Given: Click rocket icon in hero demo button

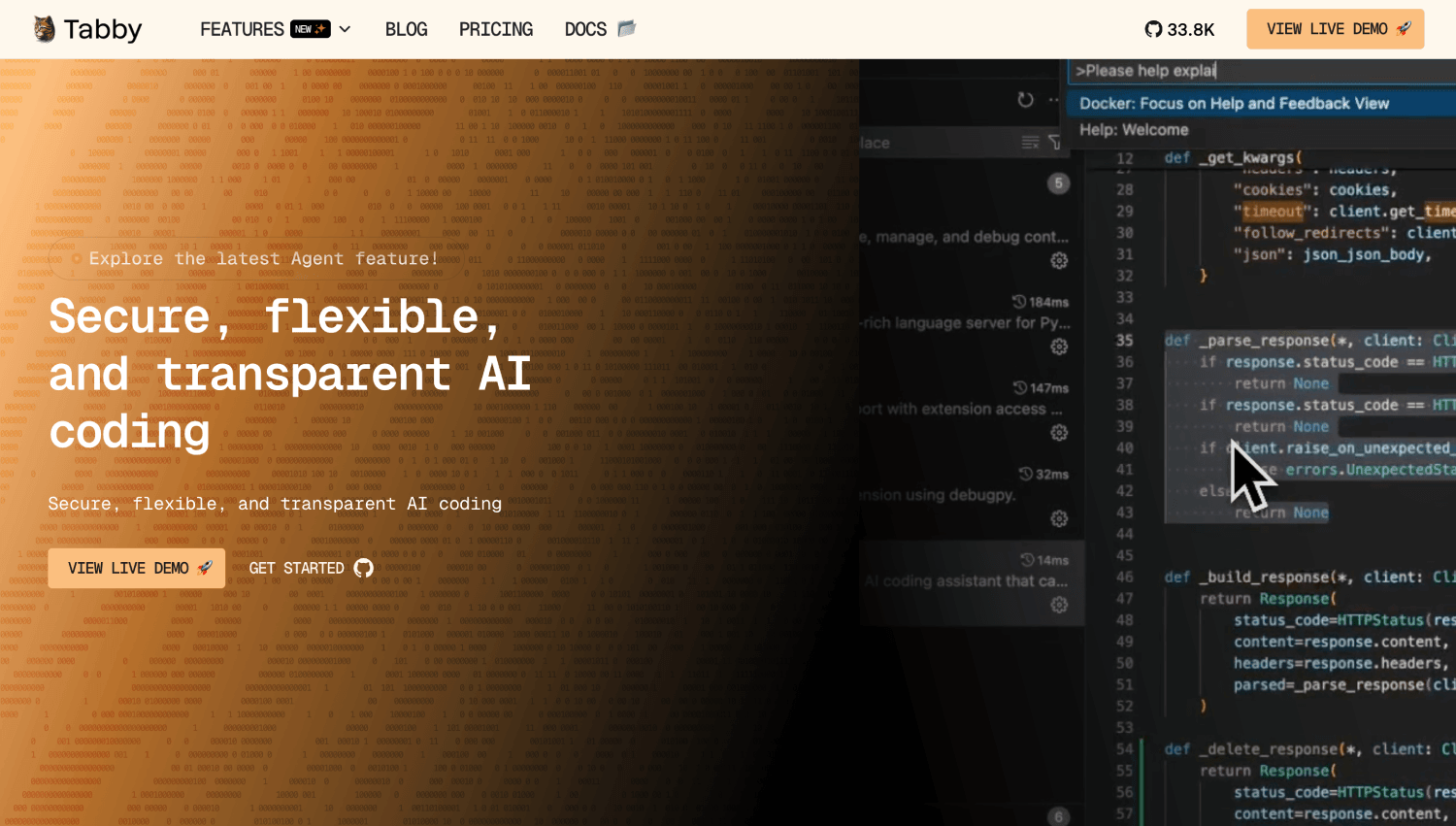Looking at the screenshot, I should pyautogui.click(x=205, y=568).
